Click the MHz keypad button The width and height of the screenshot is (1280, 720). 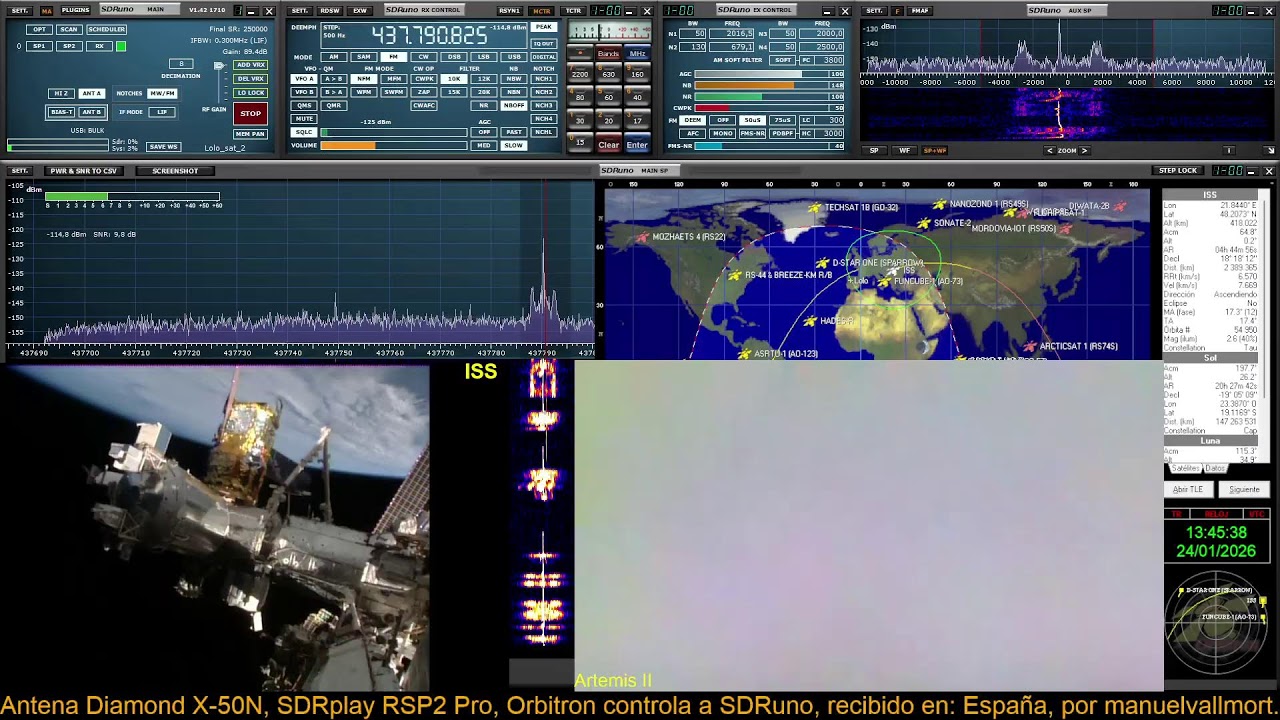[x=637, y=54]
